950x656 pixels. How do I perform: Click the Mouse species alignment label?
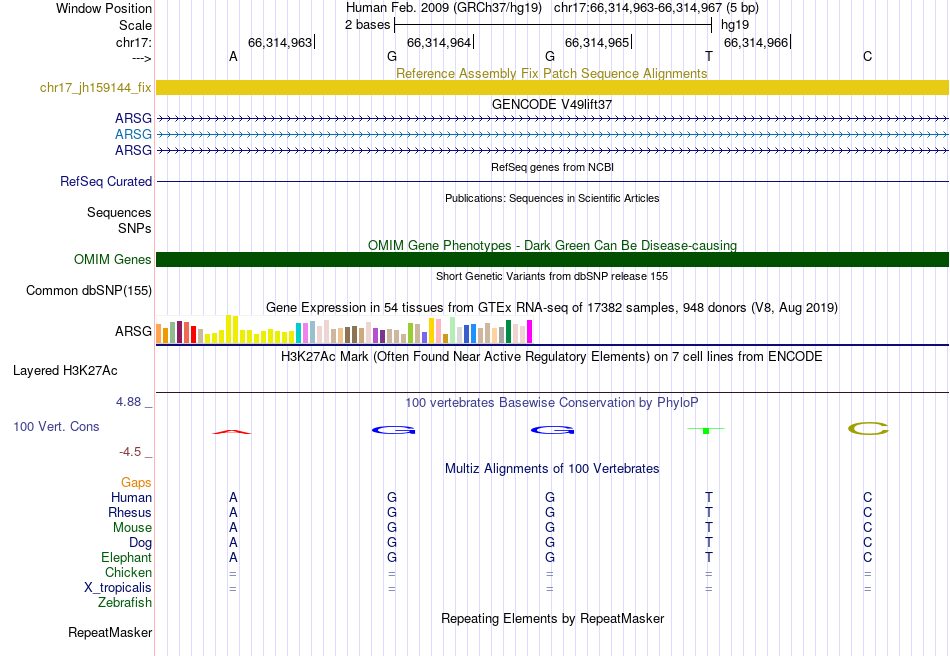click(132, 528)
